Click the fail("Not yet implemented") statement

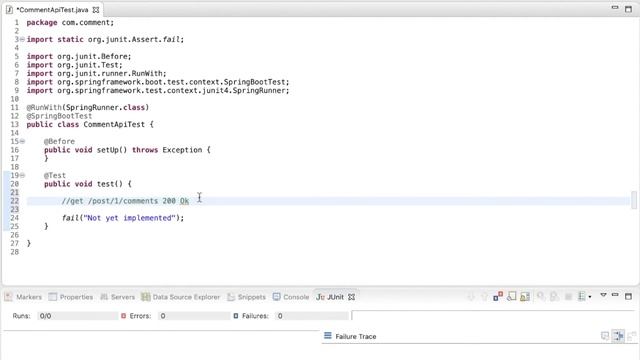point(123,218)
